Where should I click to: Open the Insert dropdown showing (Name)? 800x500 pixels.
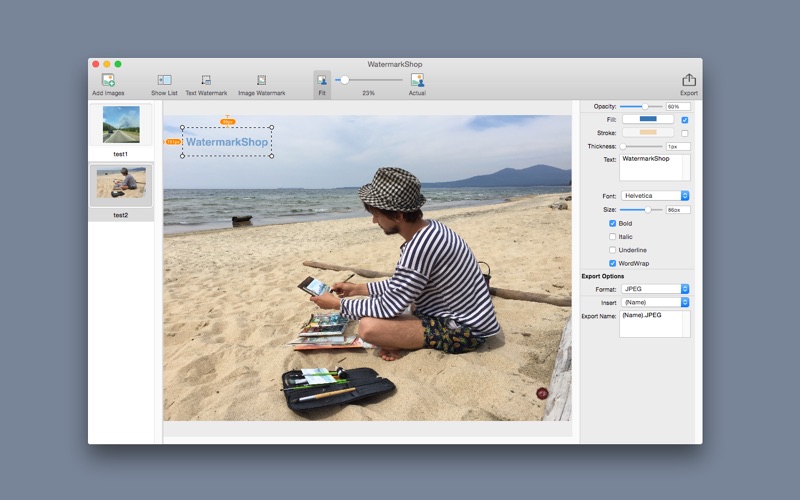(x=655, y=303)
